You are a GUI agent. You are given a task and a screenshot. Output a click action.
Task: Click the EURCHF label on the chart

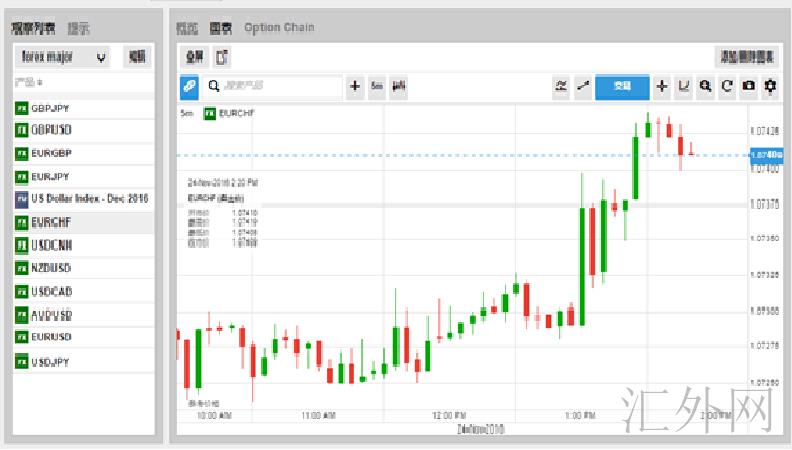[236, 114]
